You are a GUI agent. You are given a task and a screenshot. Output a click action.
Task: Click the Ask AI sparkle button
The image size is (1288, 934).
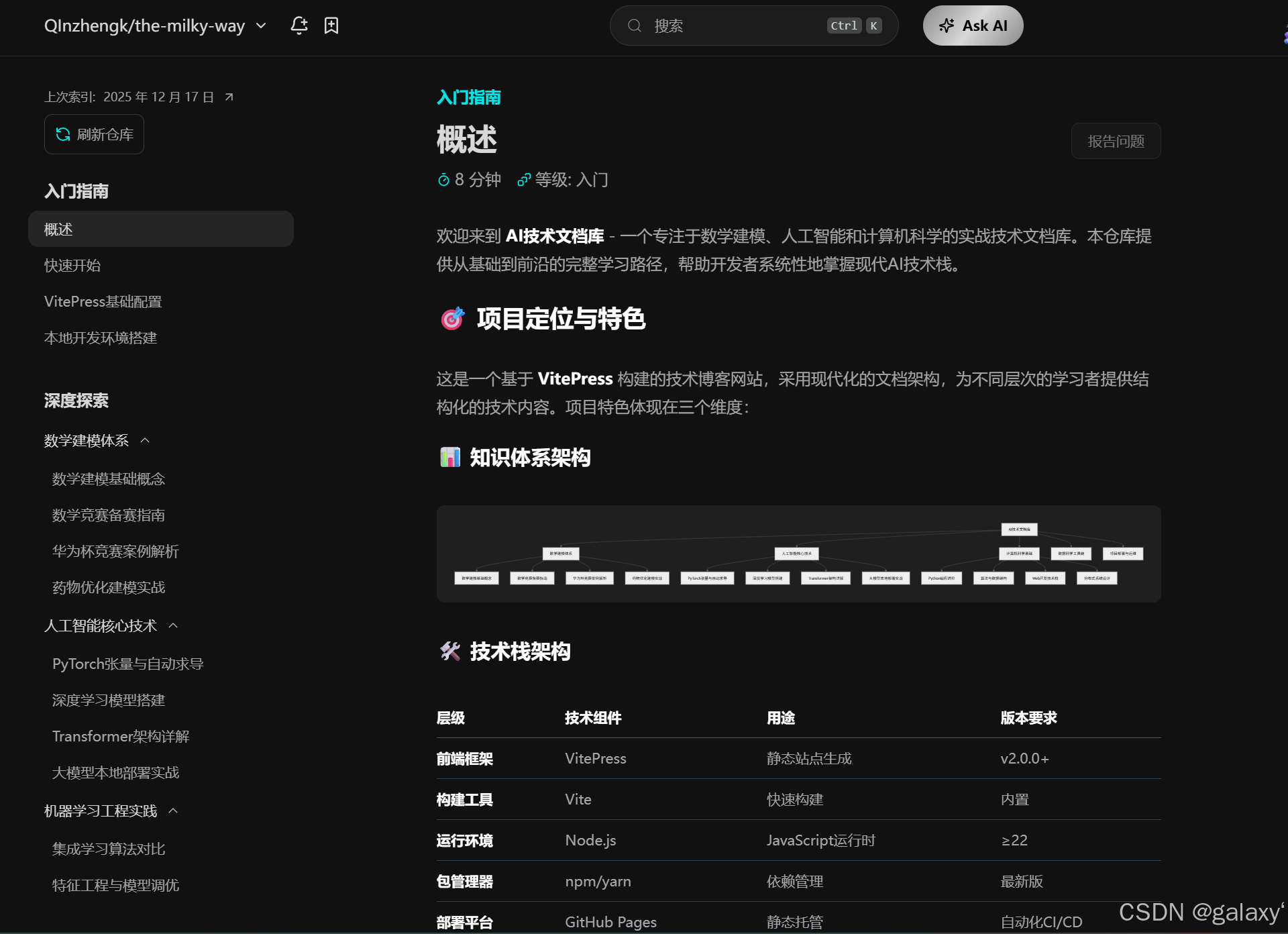pos(973,25)
